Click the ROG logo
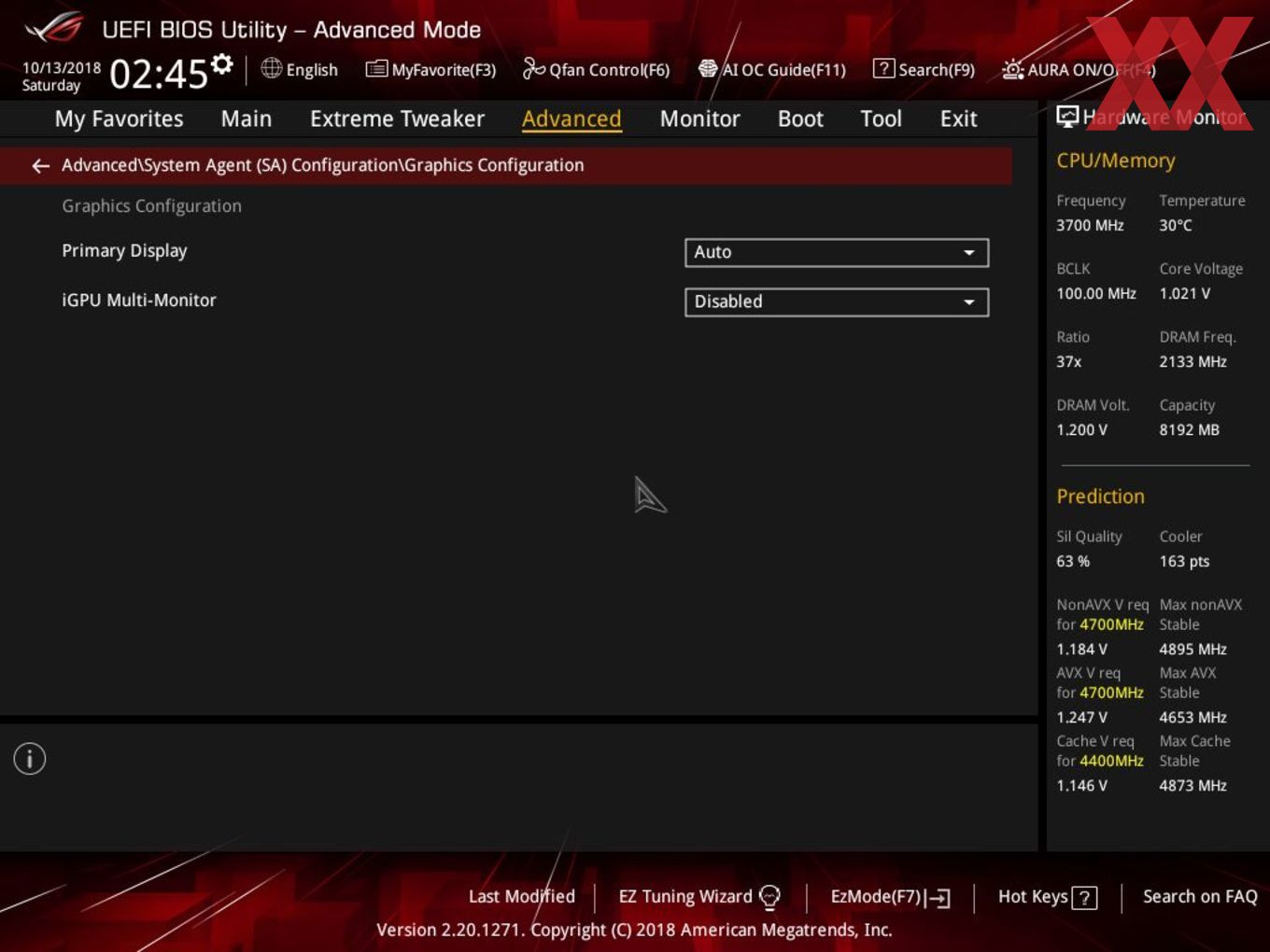 click(54, 29)
